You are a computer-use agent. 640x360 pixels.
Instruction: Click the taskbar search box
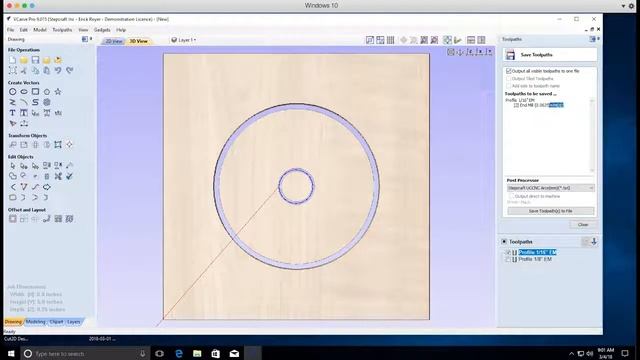tap(85, 353)
